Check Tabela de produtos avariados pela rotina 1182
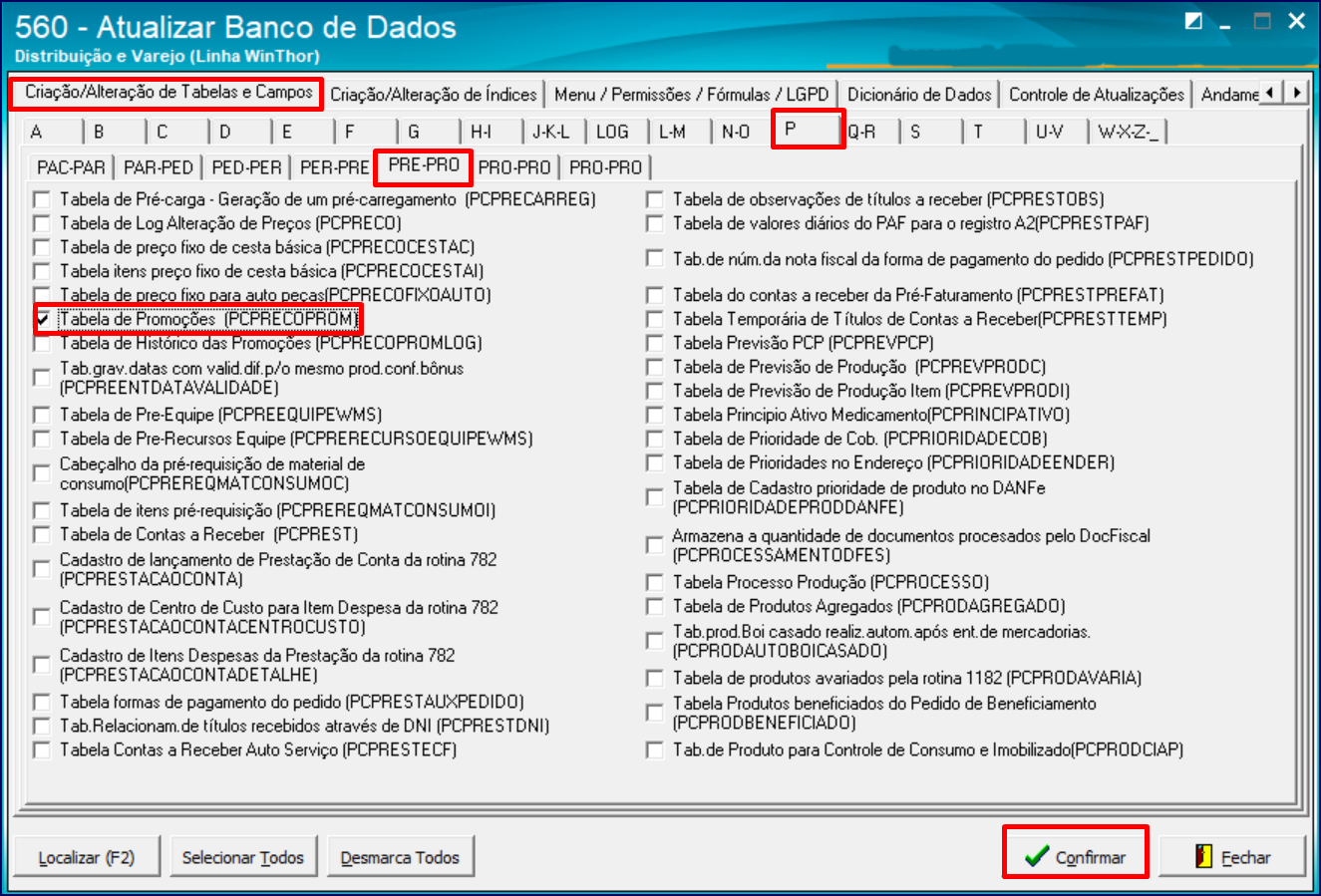 click(655, 678)
